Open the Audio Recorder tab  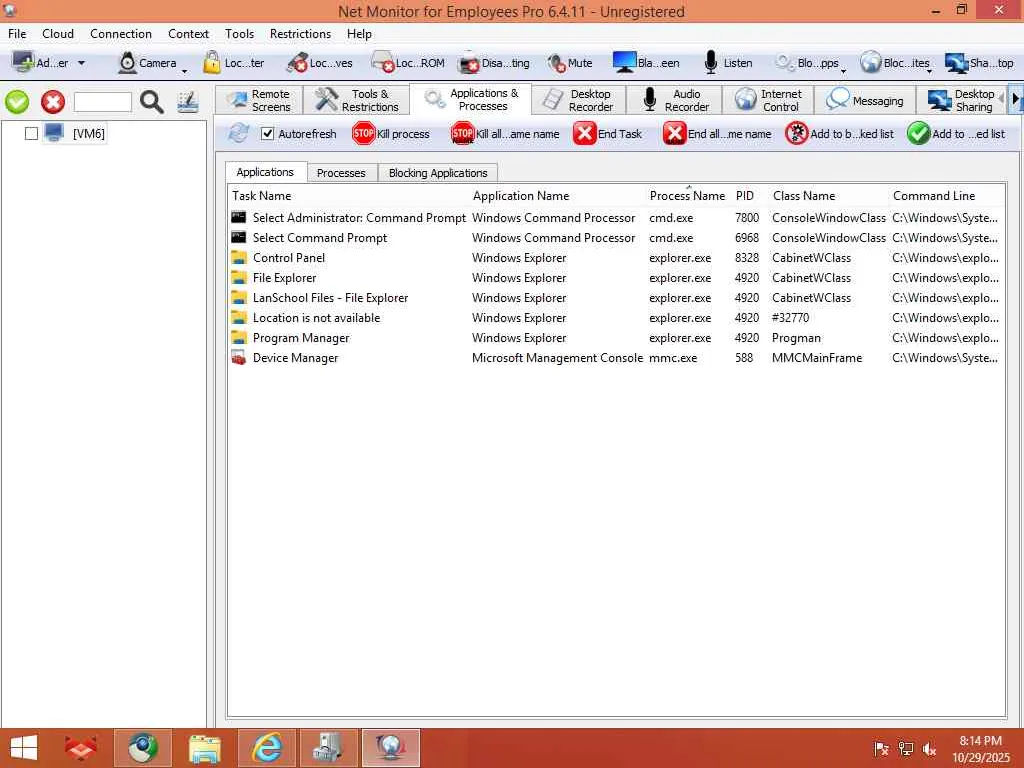point(675,100)
